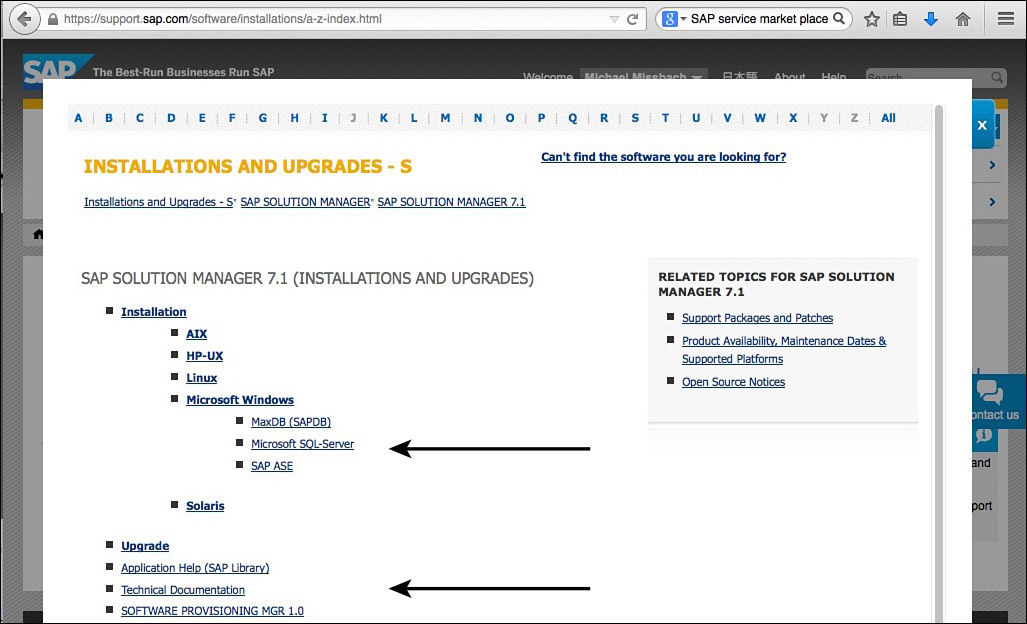
Task: Close the overlay with the X button
Action: [x=982, y=125]
